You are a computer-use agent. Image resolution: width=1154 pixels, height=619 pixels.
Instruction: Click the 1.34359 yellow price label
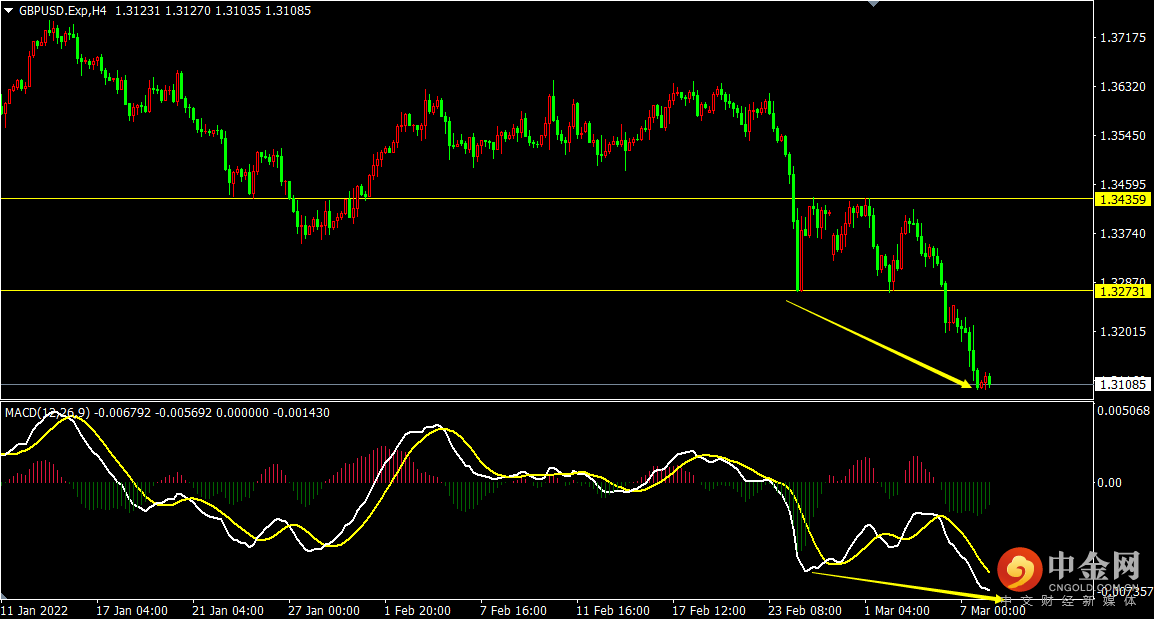1122,199
